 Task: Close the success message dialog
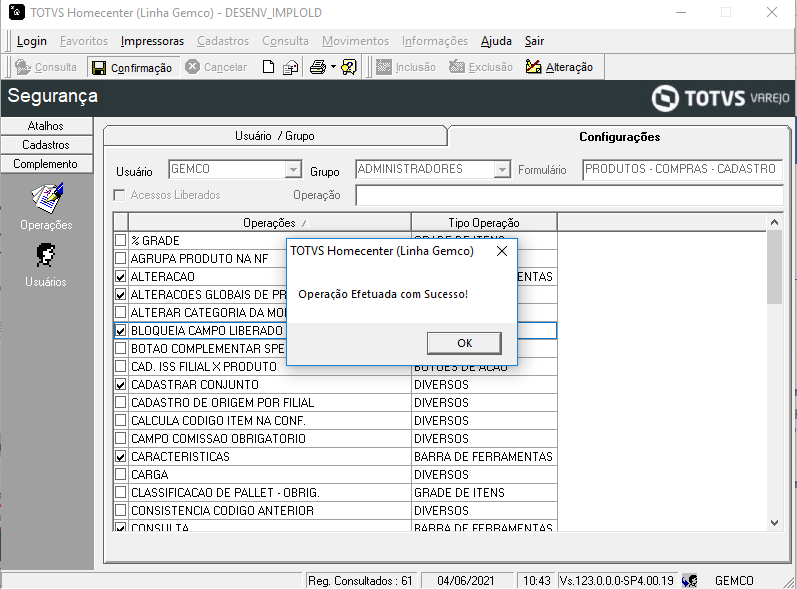pyautogui.click(x=502, y=251)
